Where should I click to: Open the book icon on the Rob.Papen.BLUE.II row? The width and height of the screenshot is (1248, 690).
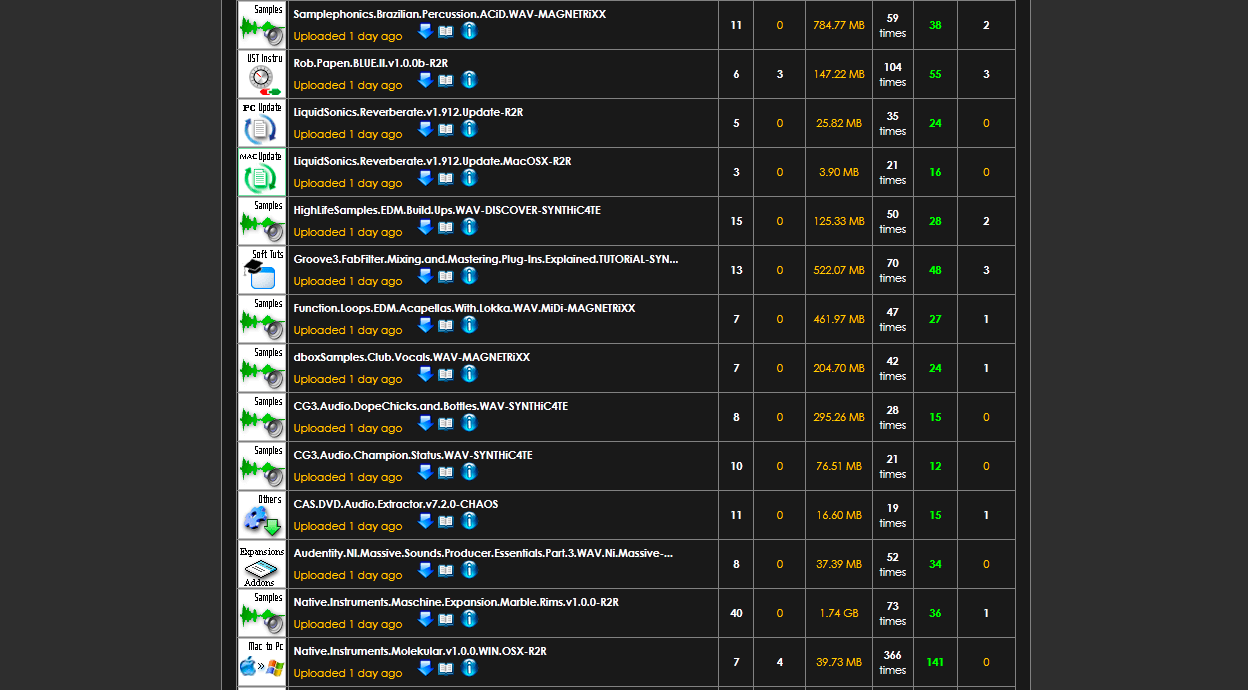pos(446,80)
